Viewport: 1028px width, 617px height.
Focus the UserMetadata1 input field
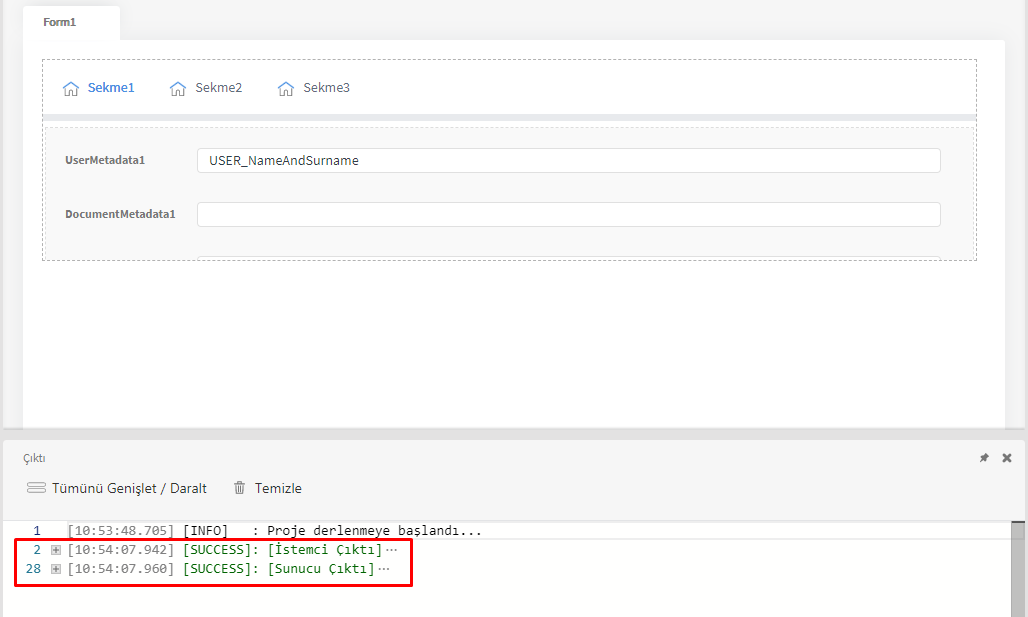coord(568,161)
